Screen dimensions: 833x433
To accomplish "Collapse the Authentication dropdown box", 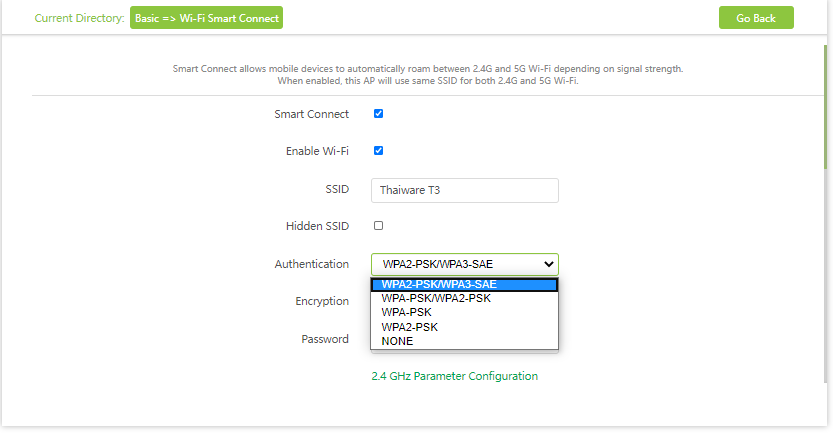I will tap(464, 264).
